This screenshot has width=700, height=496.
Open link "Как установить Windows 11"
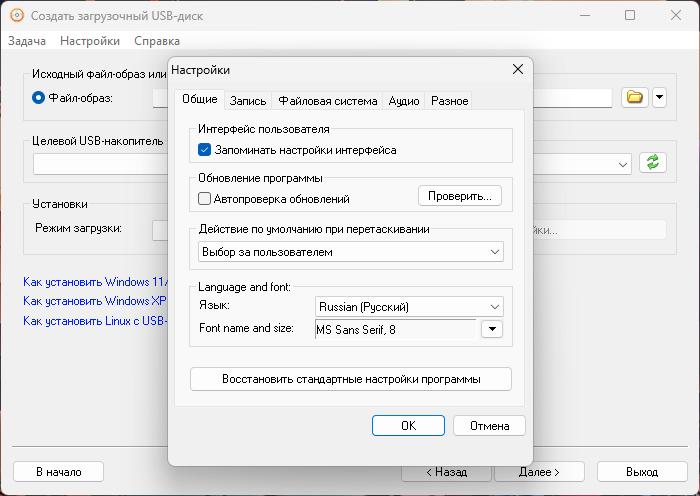[96, 282]
